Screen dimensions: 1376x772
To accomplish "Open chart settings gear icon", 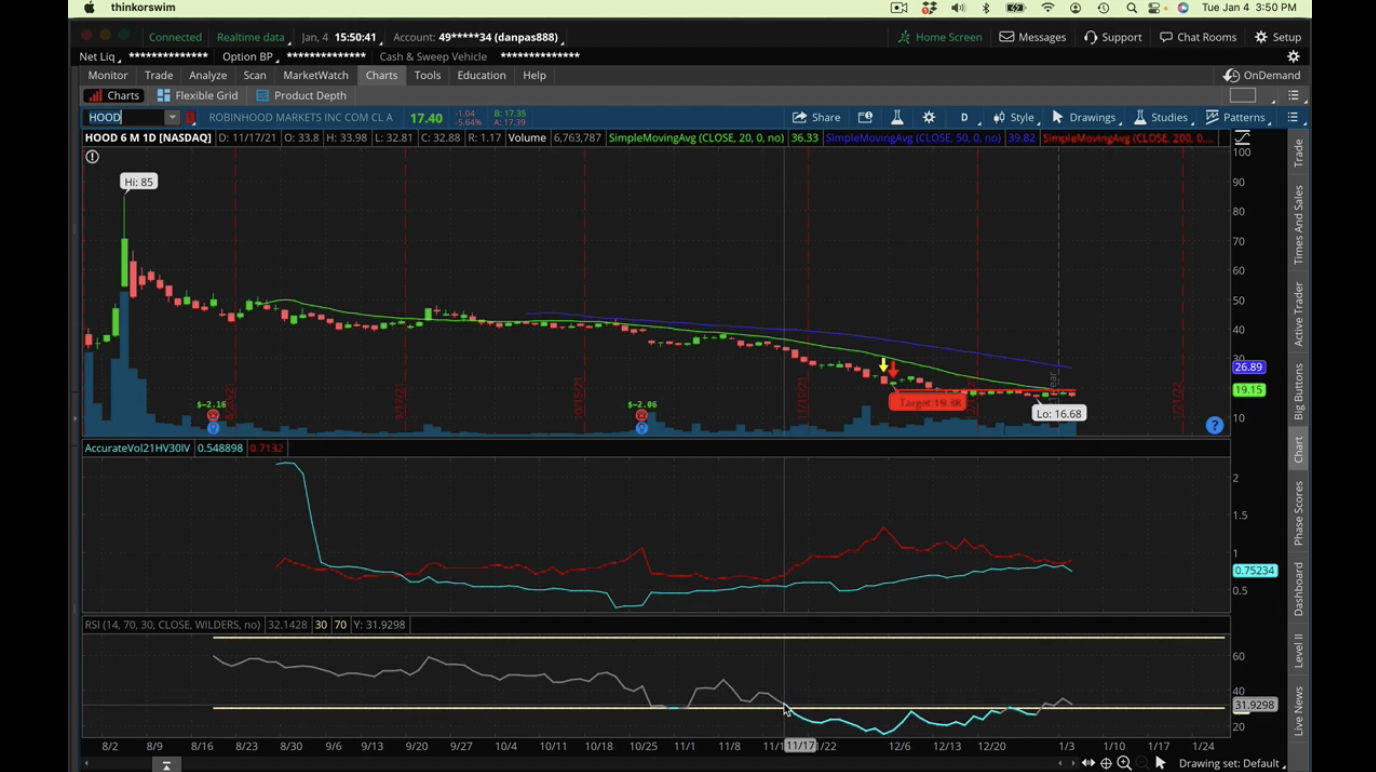I will tap(929, 117).
